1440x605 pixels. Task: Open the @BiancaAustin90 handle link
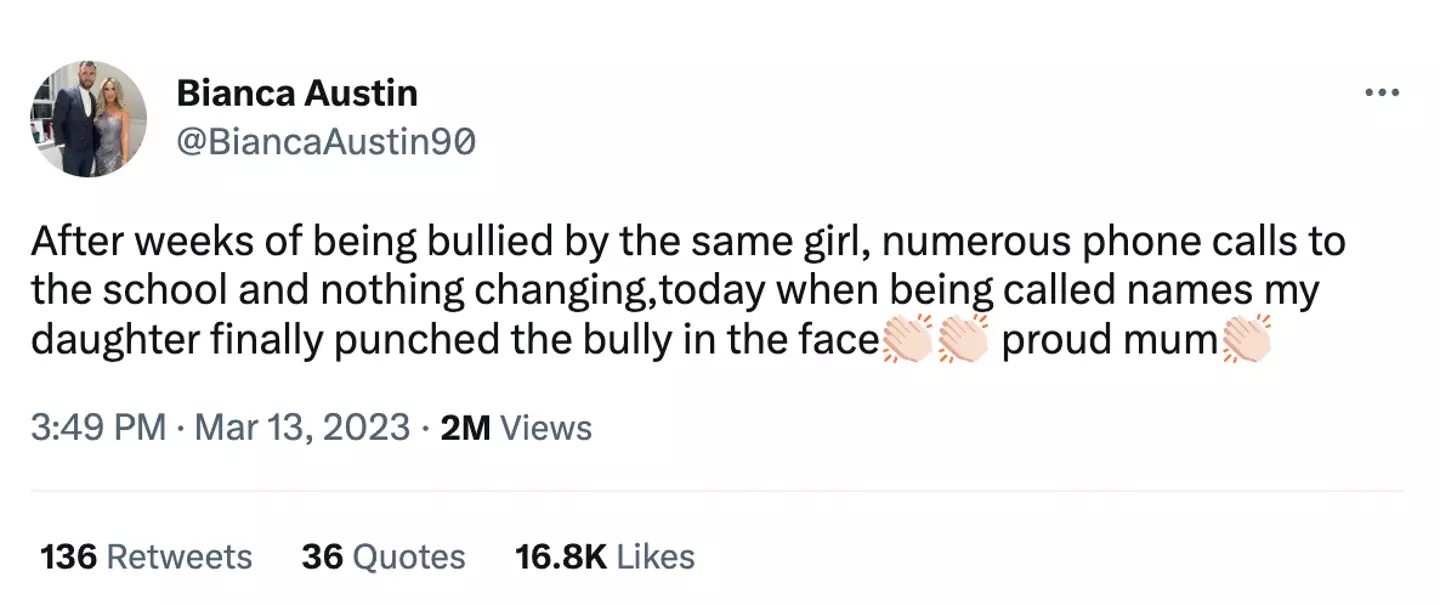pyautogui.click(x=326, y=143)
